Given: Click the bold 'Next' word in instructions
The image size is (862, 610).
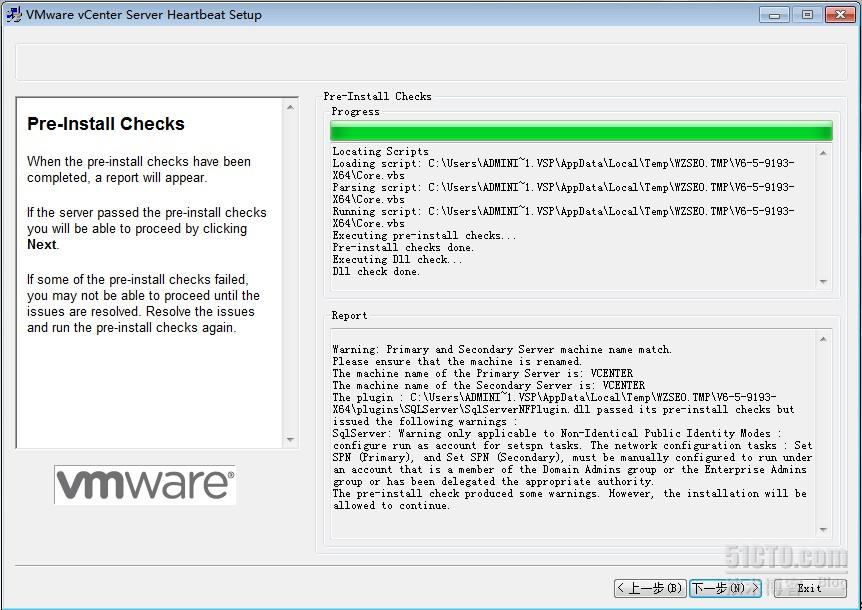Looking at the screenshot, I should pos(42,245).
